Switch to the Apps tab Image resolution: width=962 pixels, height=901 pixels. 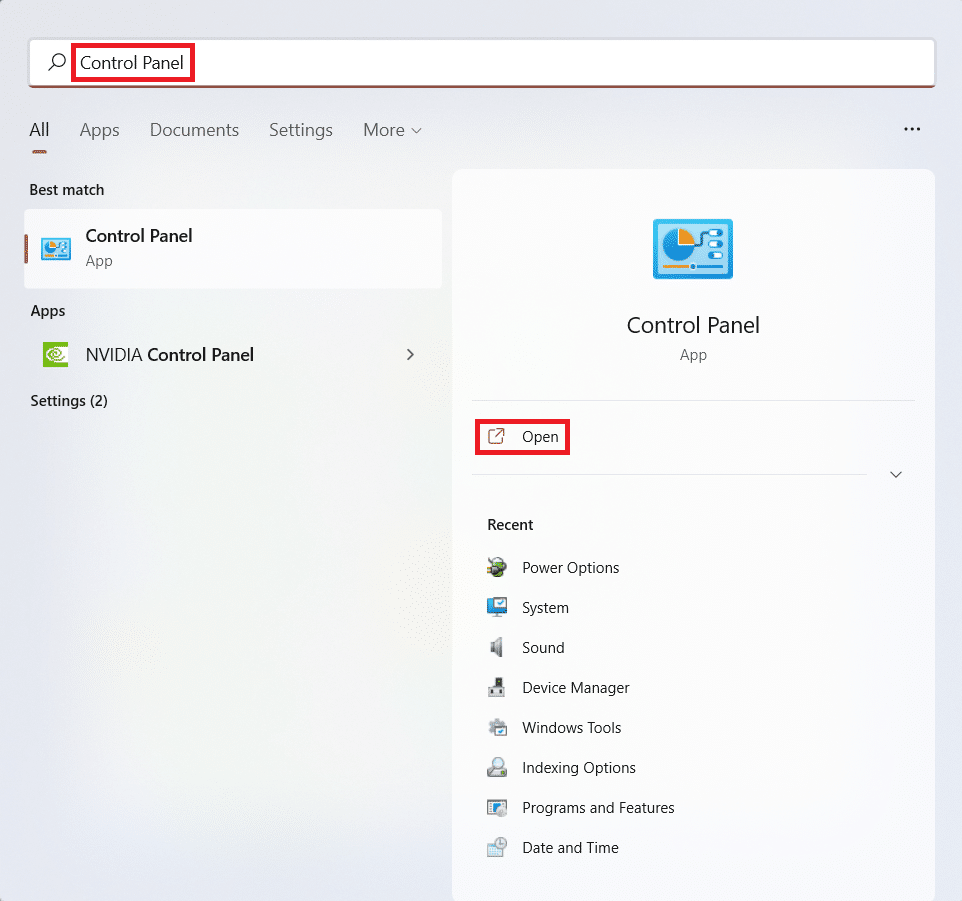tap(99, 130)
